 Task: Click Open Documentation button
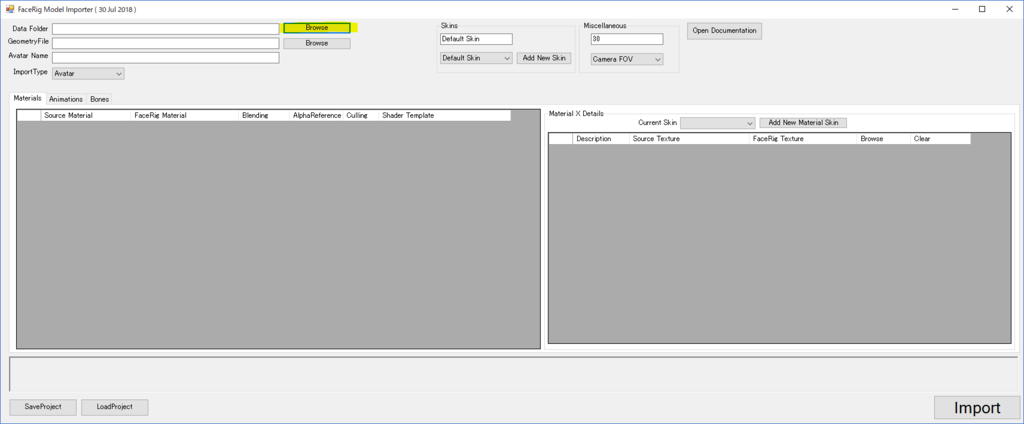724,31
